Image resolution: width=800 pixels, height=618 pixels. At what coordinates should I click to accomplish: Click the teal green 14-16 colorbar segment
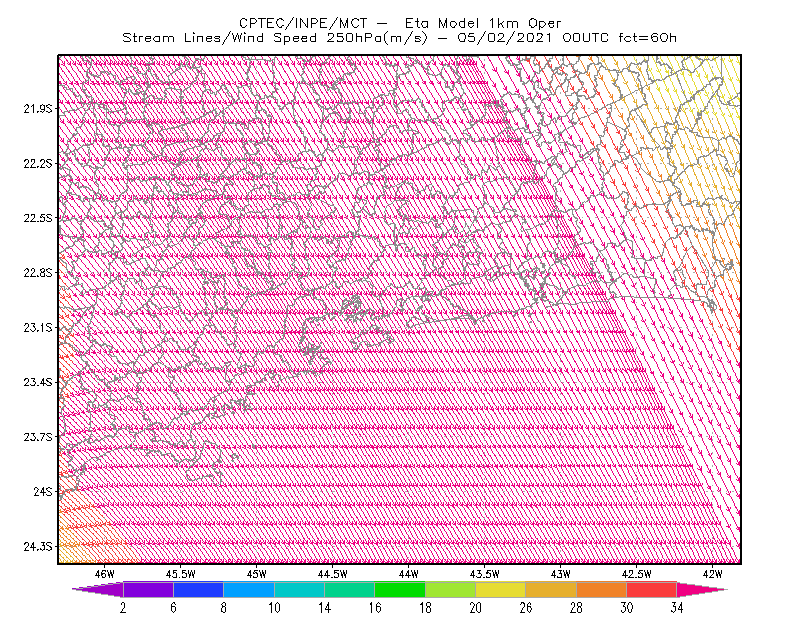tap(349, 589)
